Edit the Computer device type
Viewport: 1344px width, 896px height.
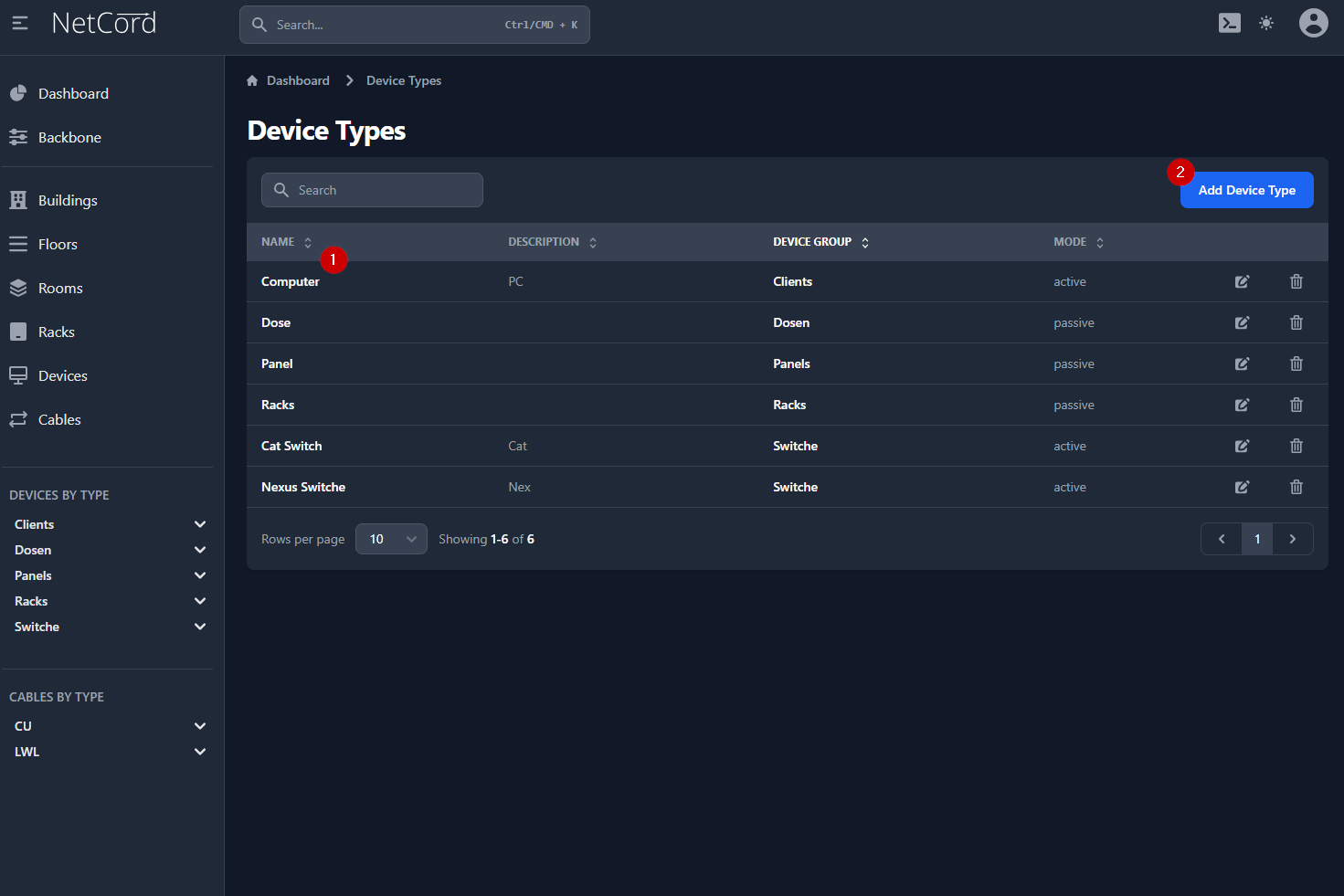(1242, 281)
